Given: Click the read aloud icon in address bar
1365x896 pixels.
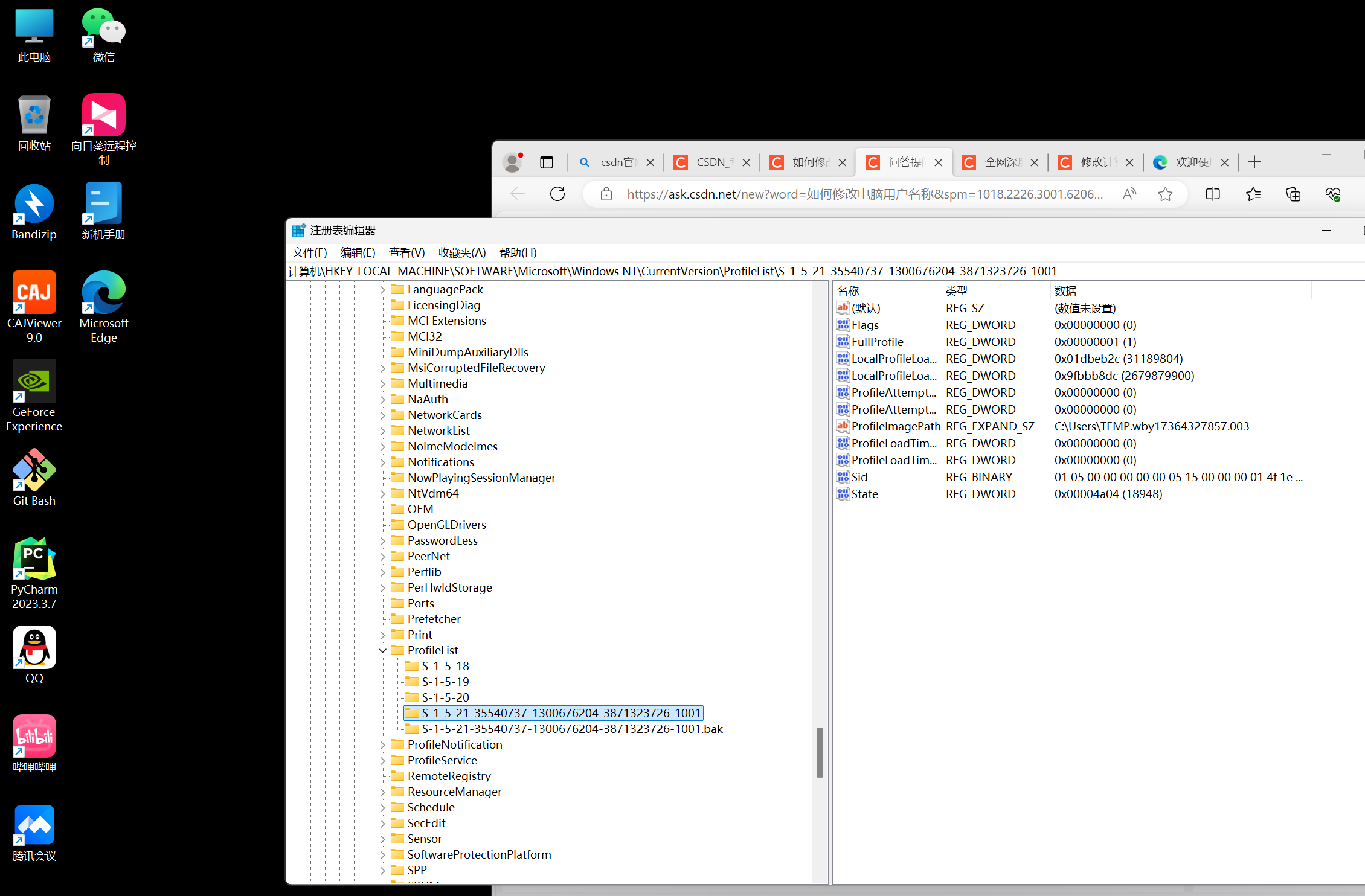Looking at the screenshot, I should (x=1129, y=194).
